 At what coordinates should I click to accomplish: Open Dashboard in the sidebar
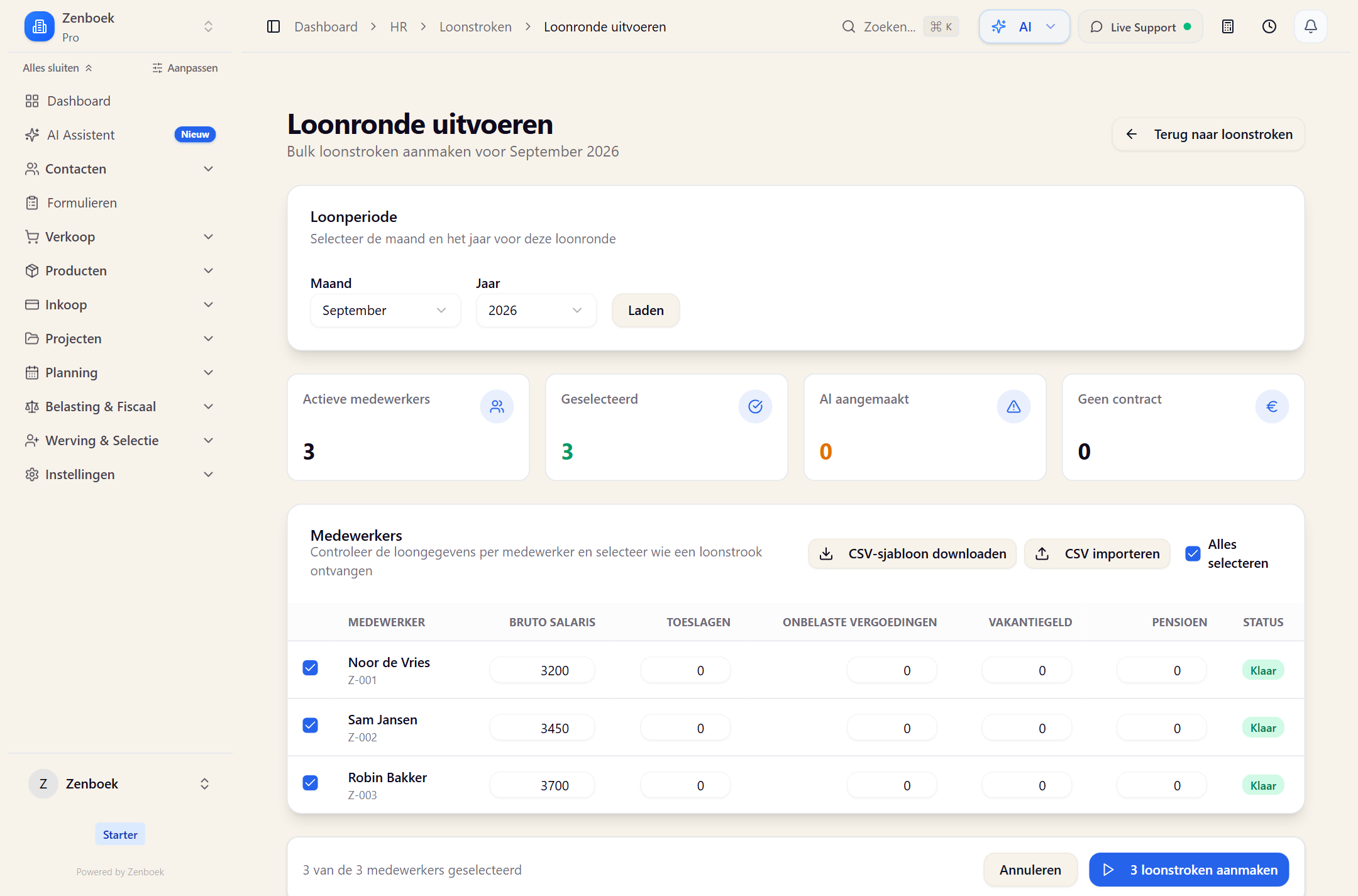pos(119,101)
